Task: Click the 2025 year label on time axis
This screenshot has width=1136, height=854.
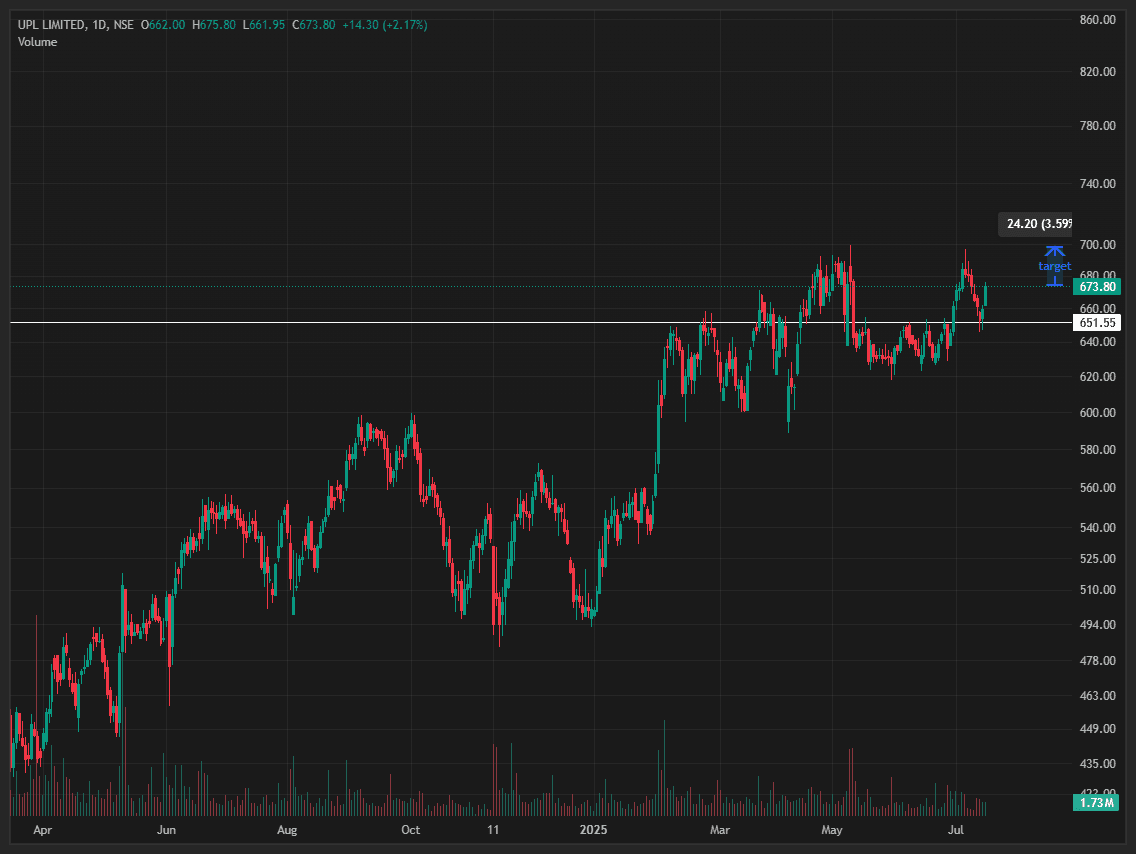Action: pyautogui.click(x=593, y=830)
